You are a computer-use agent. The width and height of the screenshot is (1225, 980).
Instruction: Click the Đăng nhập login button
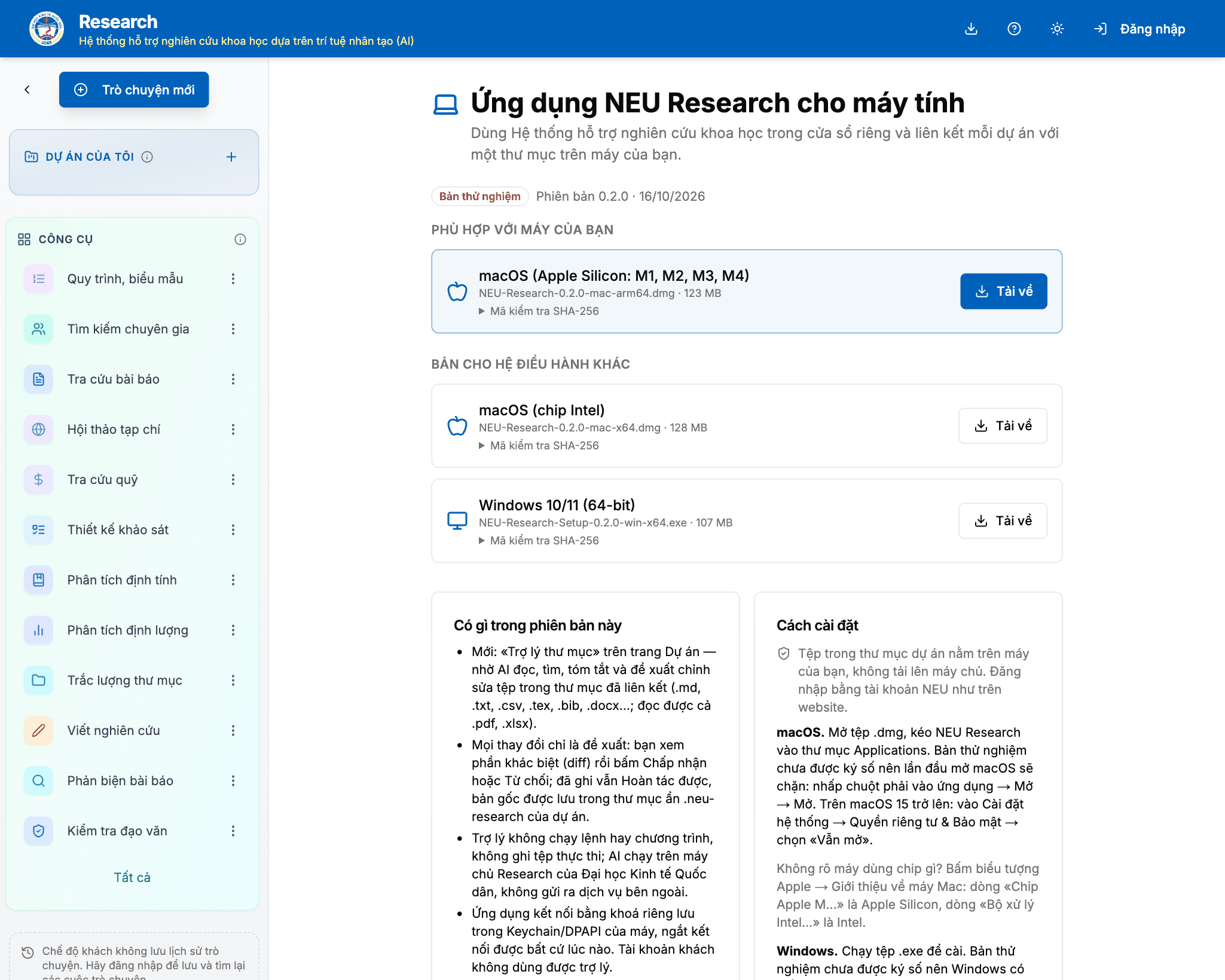(x=1140, y=29)
